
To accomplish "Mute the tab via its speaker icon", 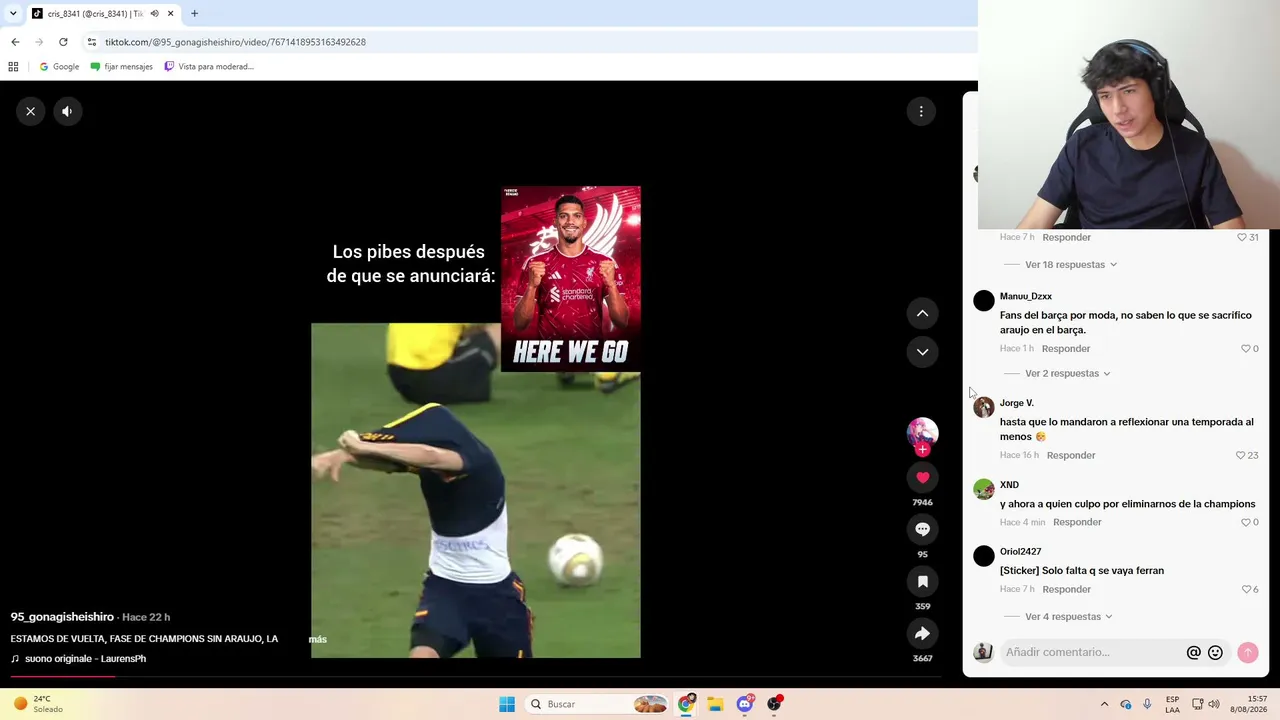I will 154,14.
